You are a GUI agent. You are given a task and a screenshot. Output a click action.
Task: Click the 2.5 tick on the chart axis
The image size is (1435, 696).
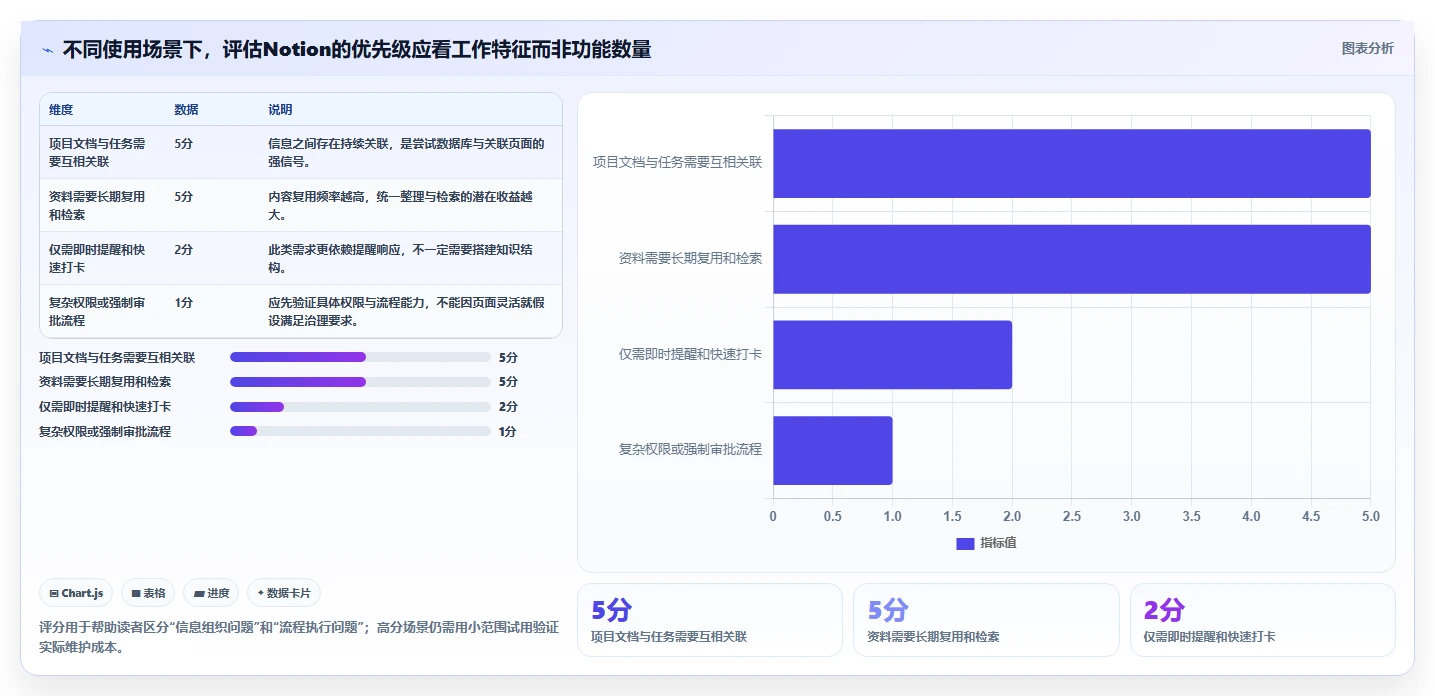(1072, 516)
